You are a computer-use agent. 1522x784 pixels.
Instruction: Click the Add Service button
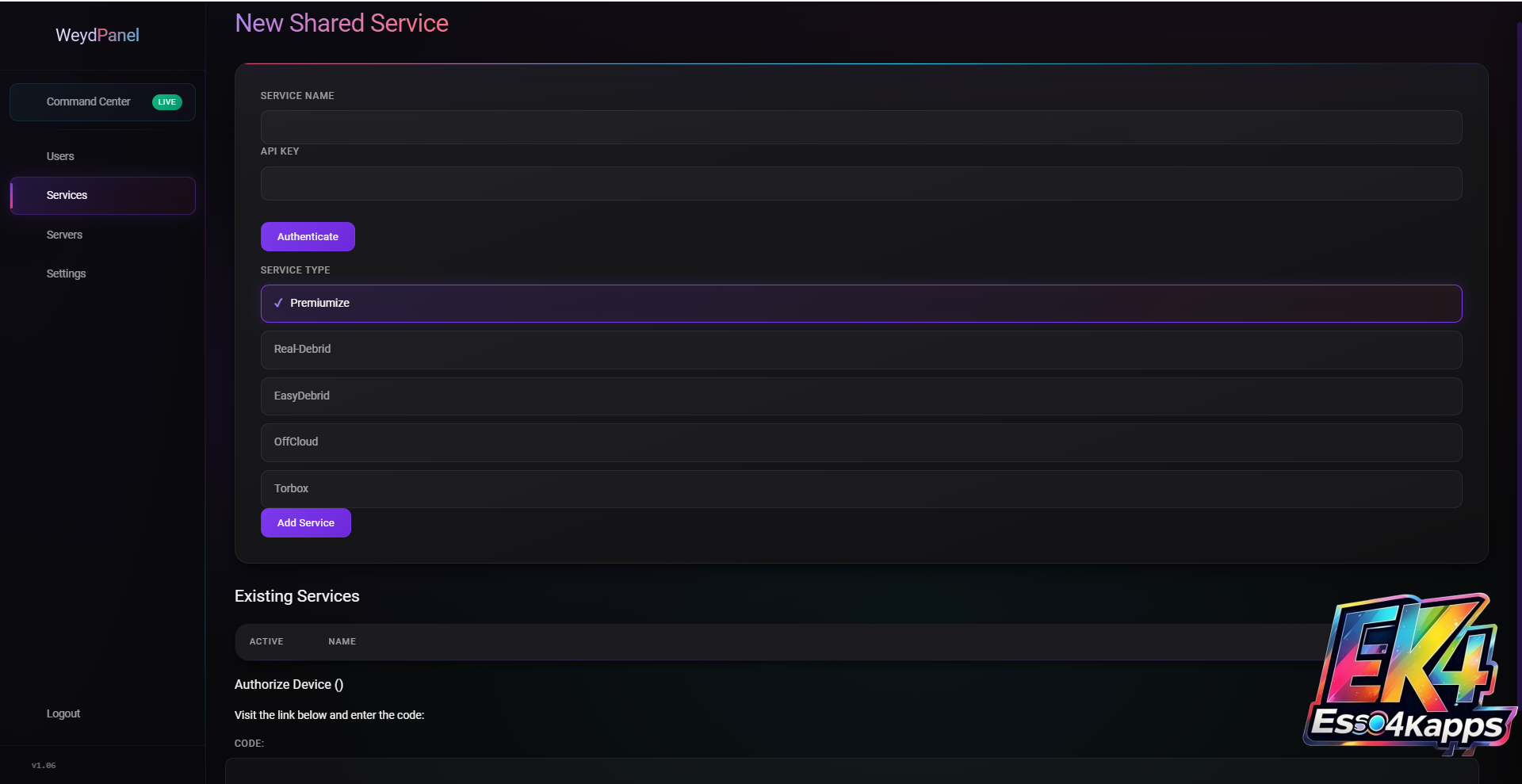306,522
